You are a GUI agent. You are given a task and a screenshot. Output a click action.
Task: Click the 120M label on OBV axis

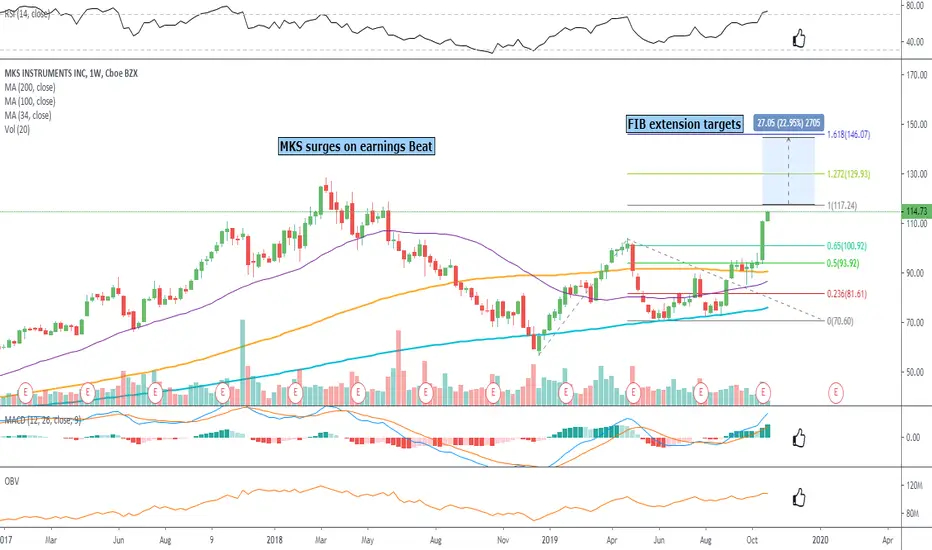(x=915, y=486)
